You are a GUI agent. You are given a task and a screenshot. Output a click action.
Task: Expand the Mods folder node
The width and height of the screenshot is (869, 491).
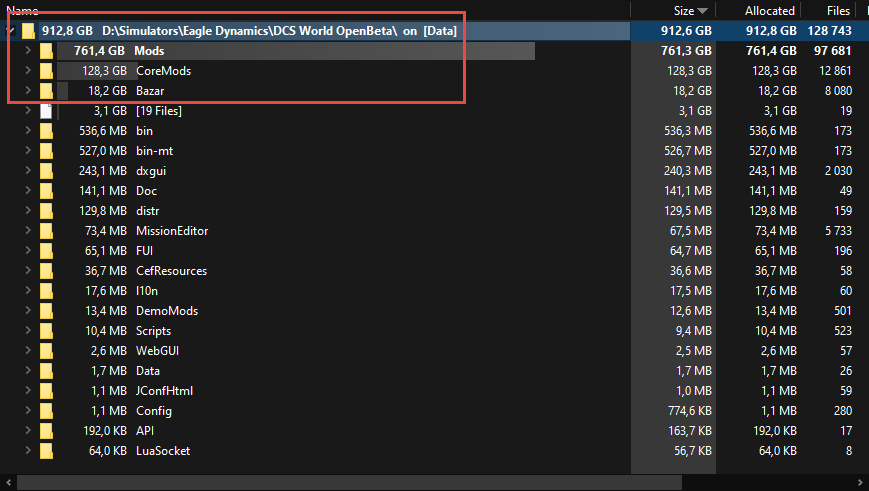[x=28, y=50]
